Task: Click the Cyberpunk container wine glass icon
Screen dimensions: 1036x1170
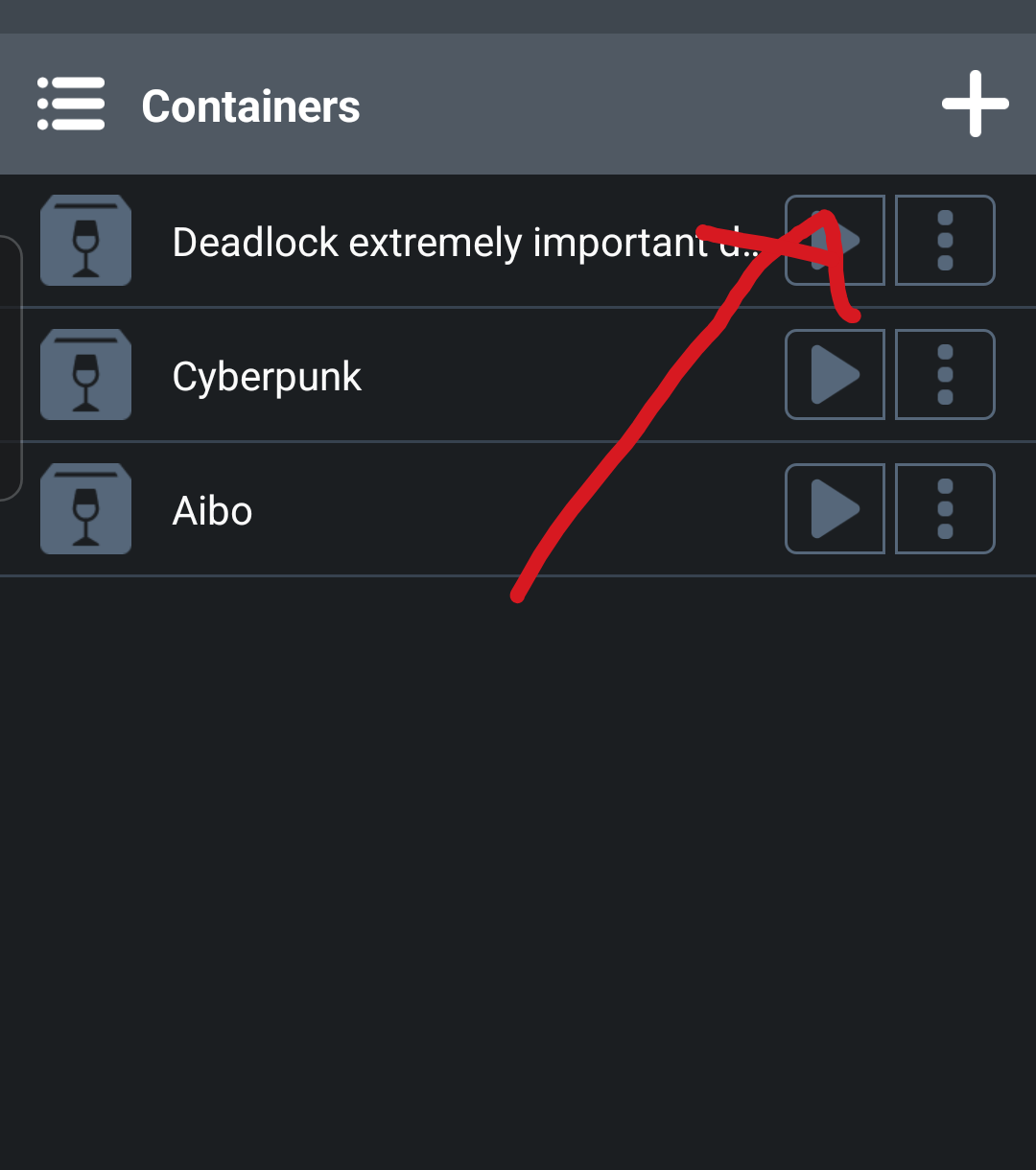Action: point(85,375)
